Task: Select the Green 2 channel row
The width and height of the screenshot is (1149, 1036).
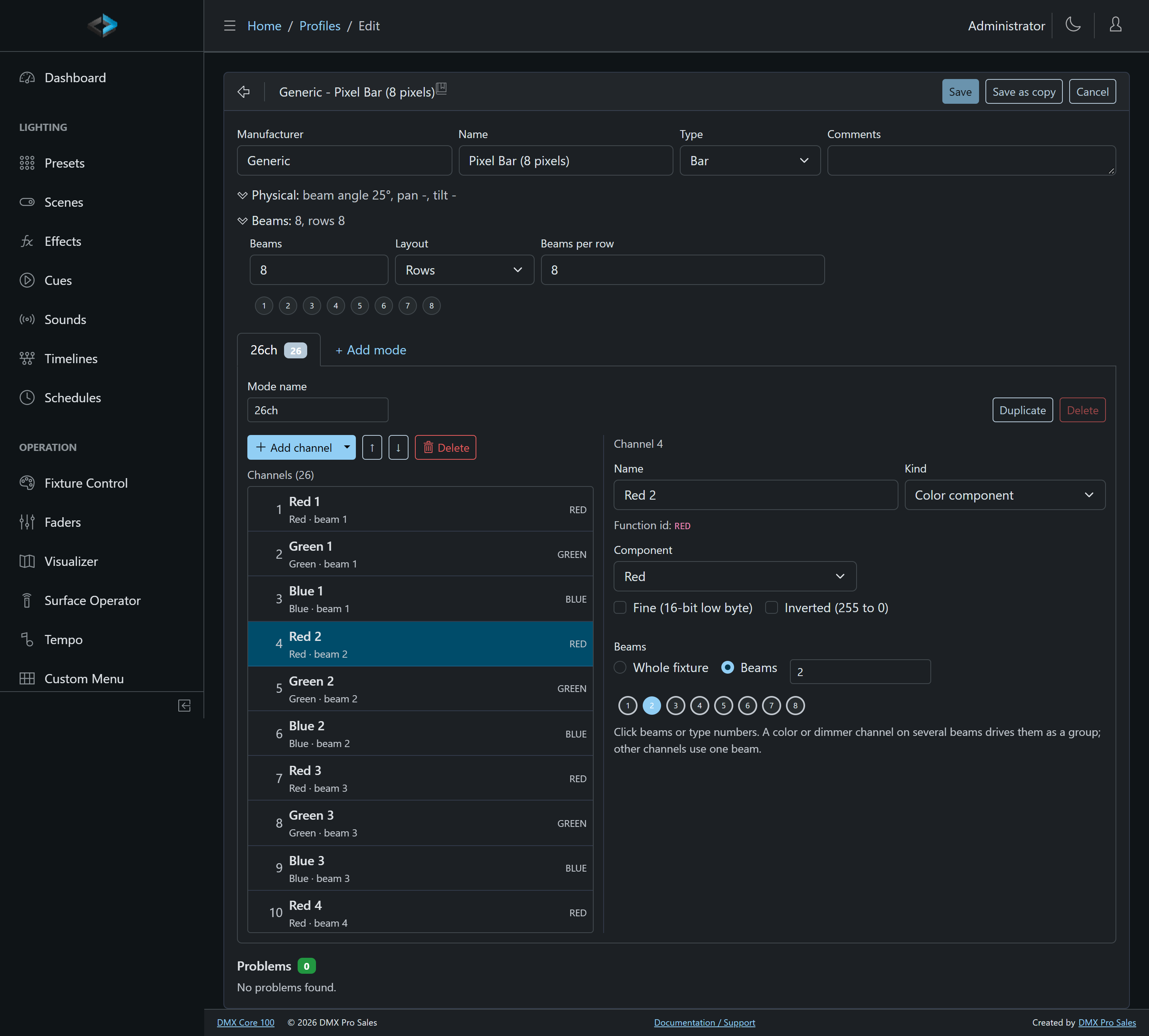Action: click(x=420, y=689)
